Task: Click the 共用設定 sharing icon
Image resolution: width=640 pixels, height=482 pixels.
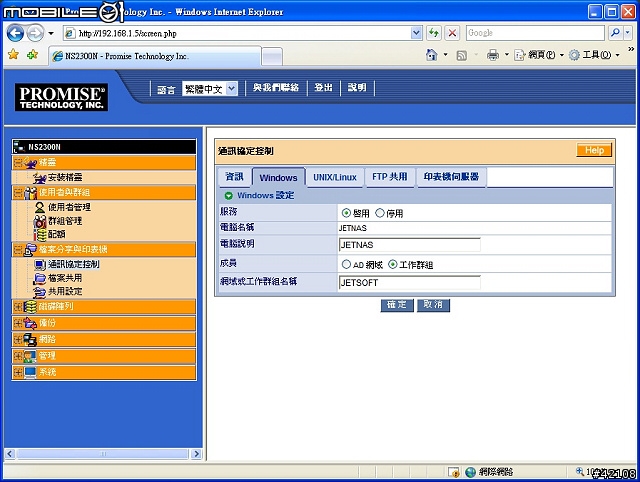Action: pyautogui.click(x=40, y=292)
